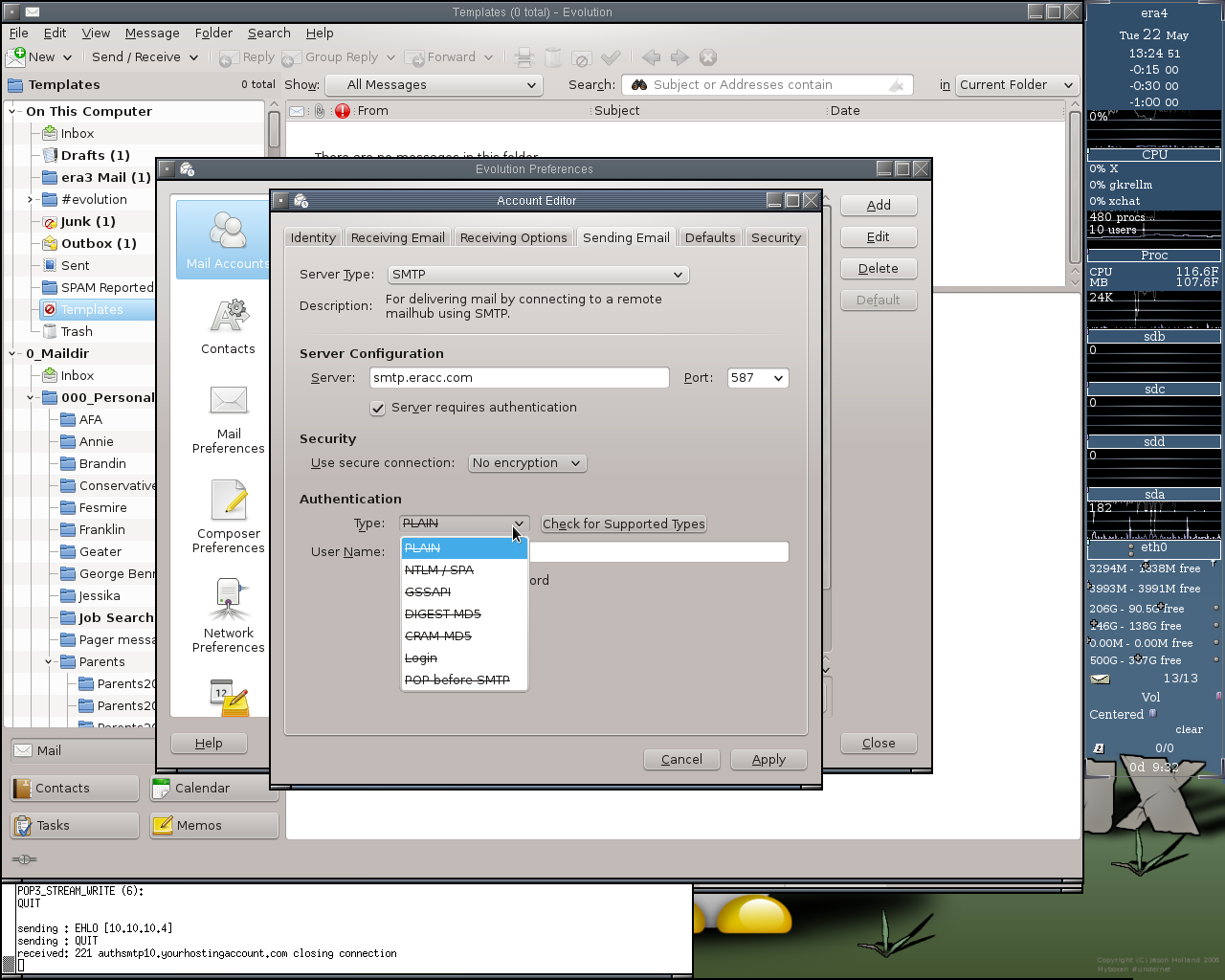Expand the #evolution folder
Screen dimensions: 1225x980
[30, 200]
